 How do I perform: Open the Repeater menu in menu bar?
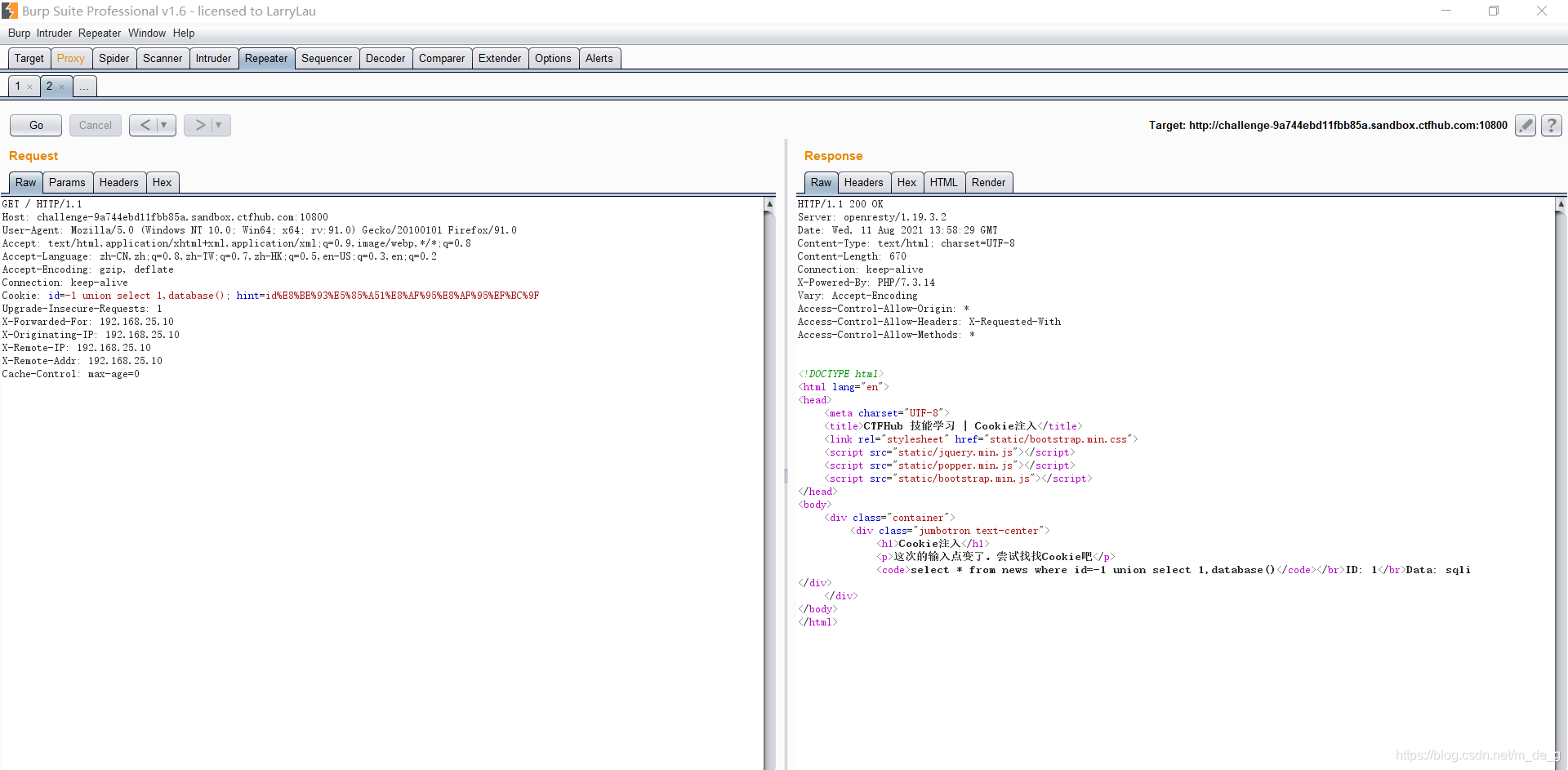[100, 33]
